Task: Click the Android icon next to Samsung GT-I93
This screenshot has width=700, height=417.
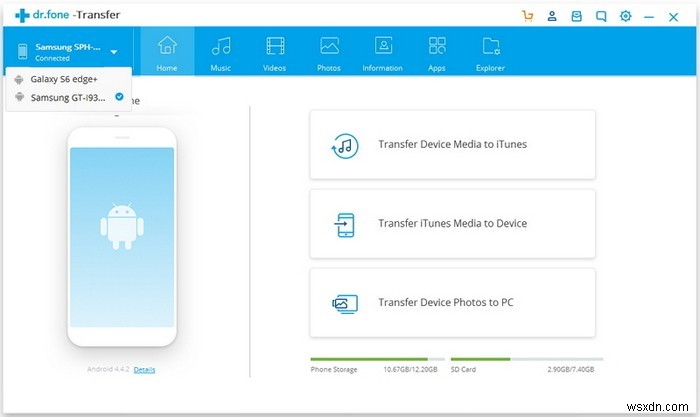Action: point(19,96)
